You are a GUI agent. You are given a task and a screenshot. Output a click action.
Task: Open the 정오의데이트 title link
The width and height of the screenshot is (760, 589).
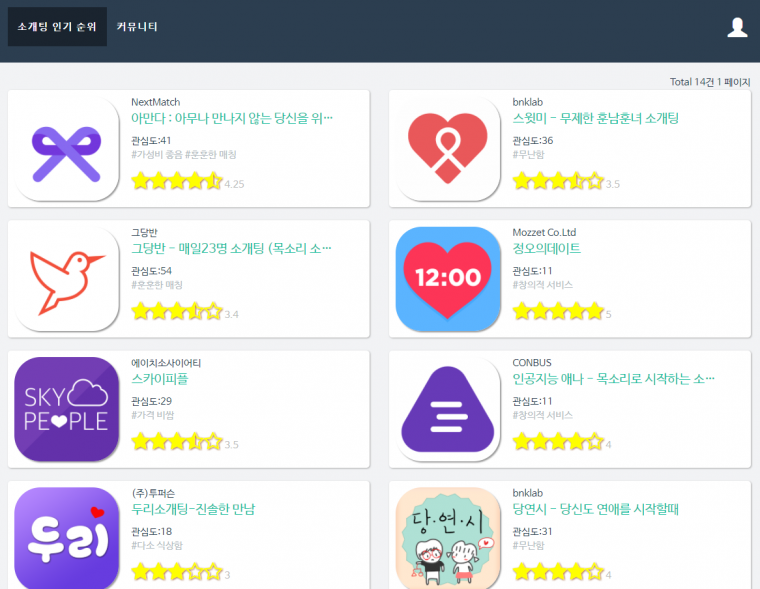(x=546, y=249)
